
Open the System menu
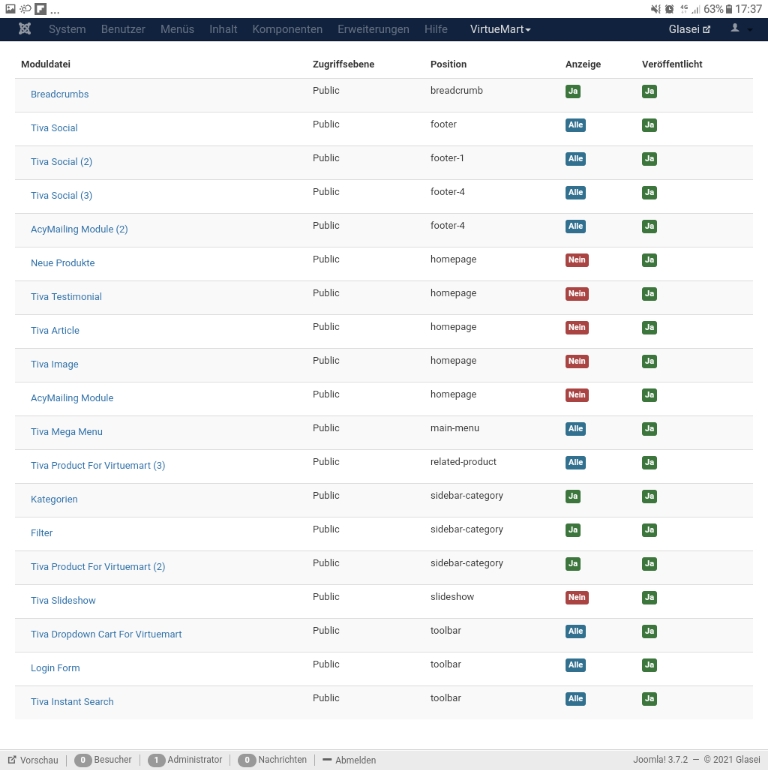click(x=67, y=30)
